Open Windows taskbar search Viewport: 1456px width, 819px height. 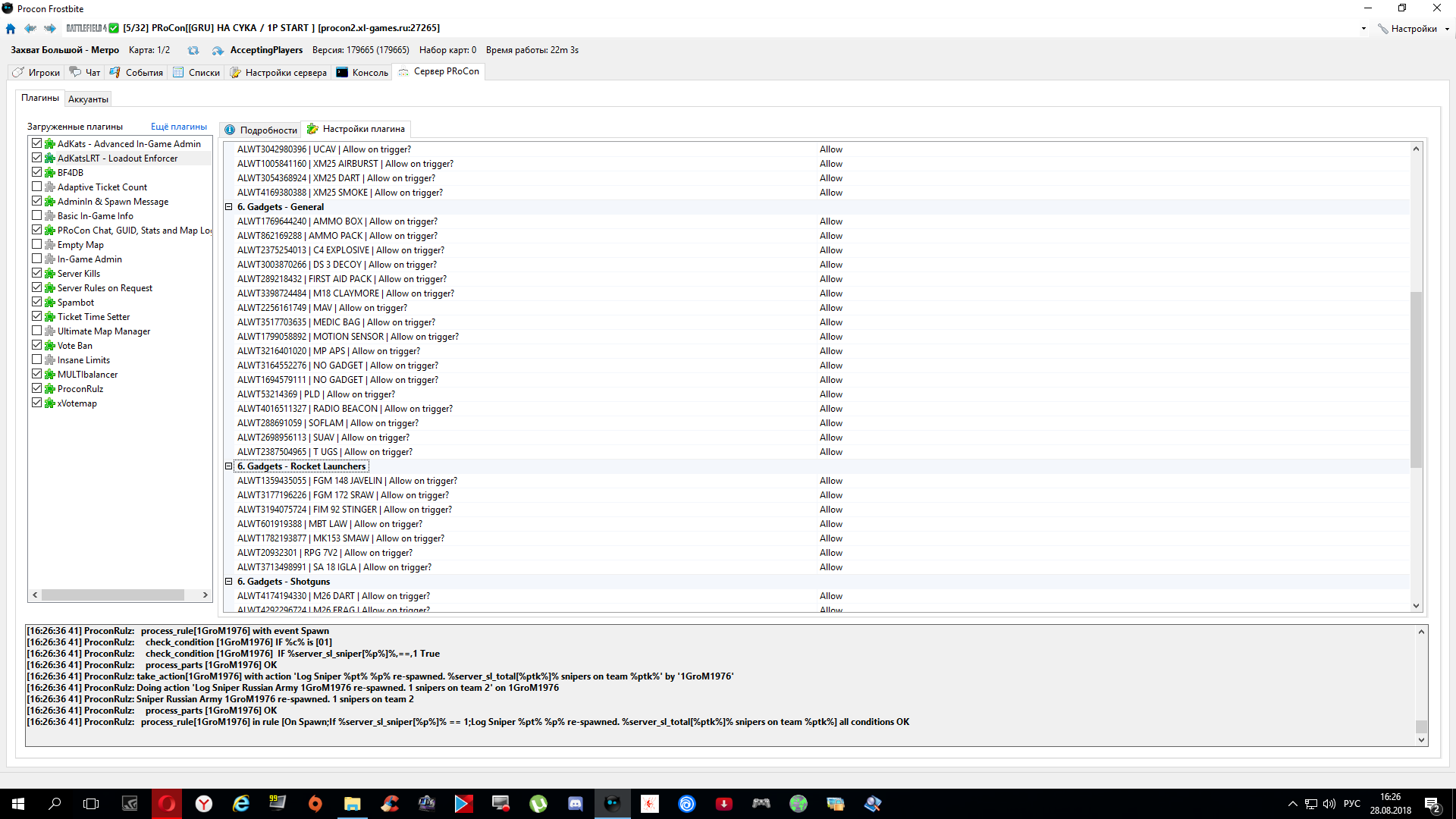click(x=55, y=804)
